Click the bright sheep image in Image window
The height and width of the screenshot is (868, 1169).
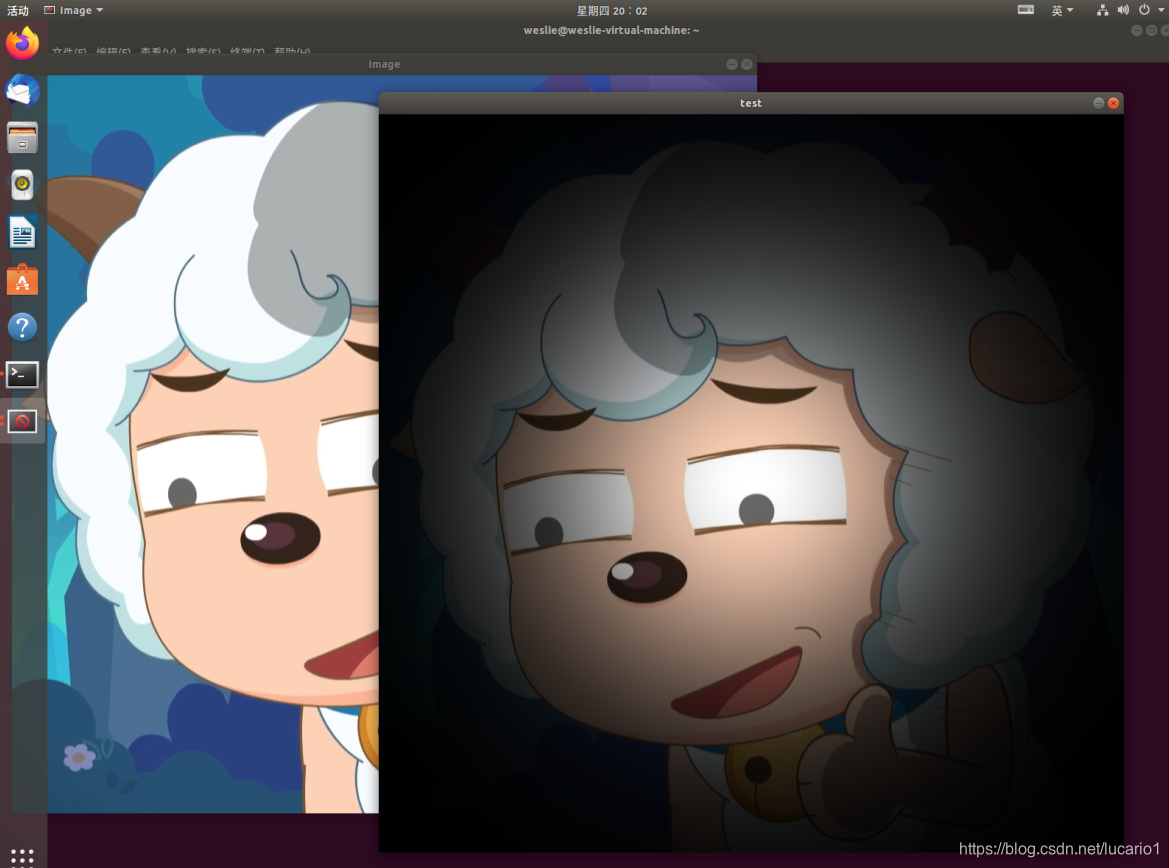(x=213, y=444)
